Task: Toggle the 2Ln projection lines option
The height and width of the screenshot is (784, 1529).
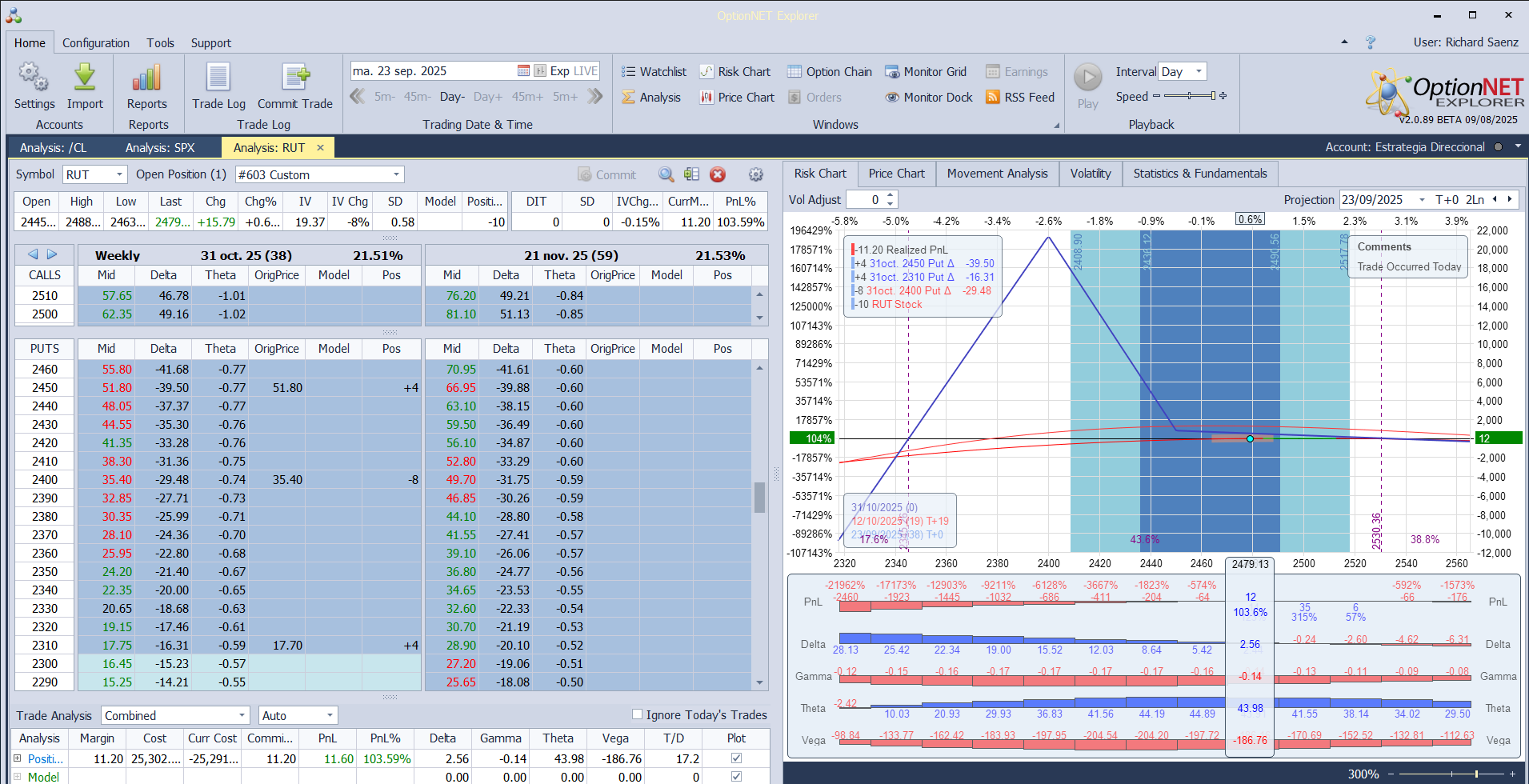Action: (x=1475, y=199)
